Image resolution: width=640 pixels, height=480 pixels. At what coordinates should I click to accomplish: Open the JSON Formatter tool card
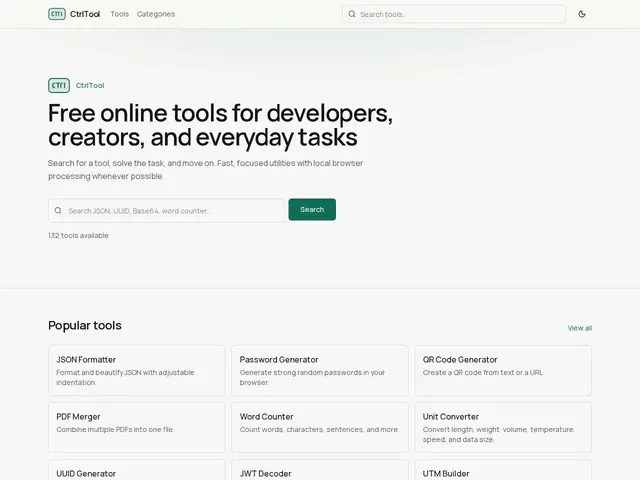point(137,370)
